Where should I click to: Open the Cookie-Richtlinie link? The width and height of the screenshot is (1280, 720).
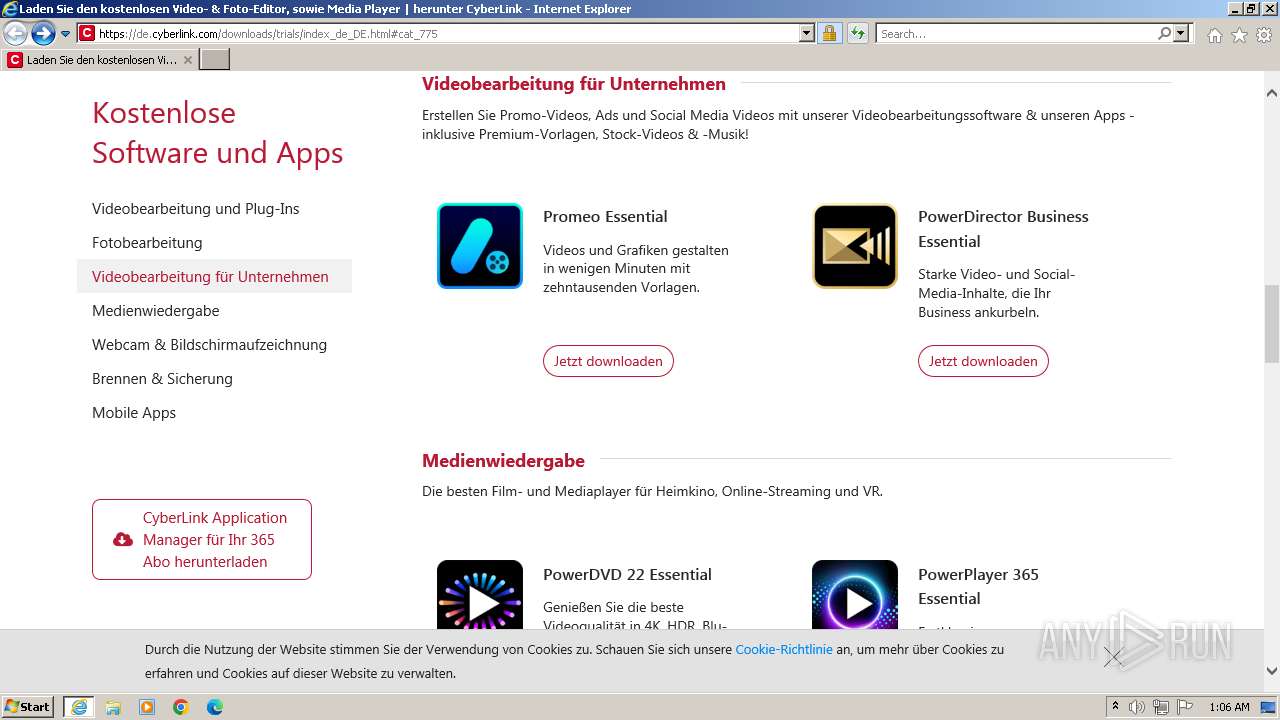784,649
